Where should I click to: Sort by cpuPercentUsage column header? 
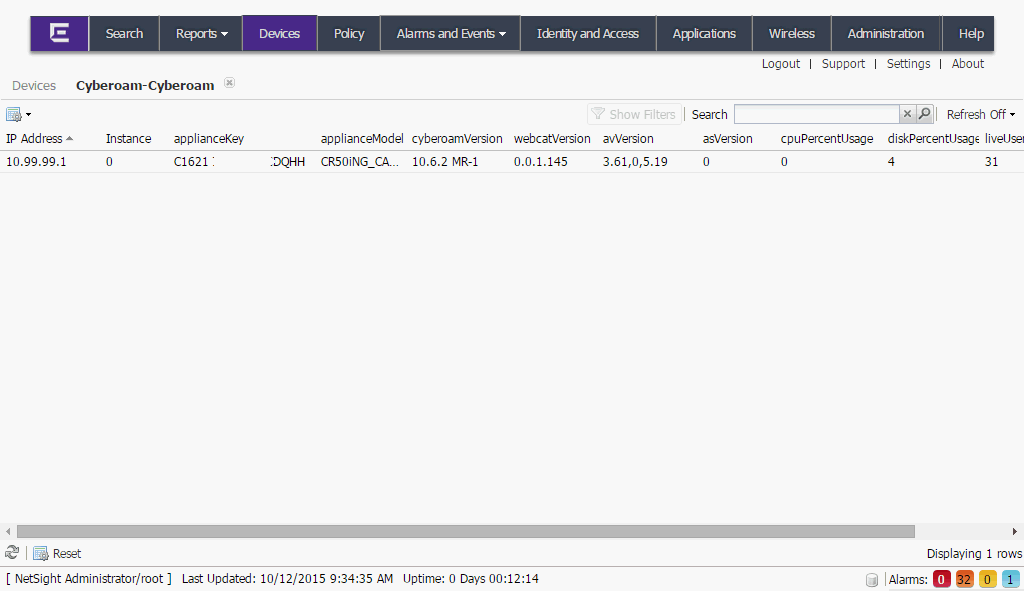(x=827, y=138)
